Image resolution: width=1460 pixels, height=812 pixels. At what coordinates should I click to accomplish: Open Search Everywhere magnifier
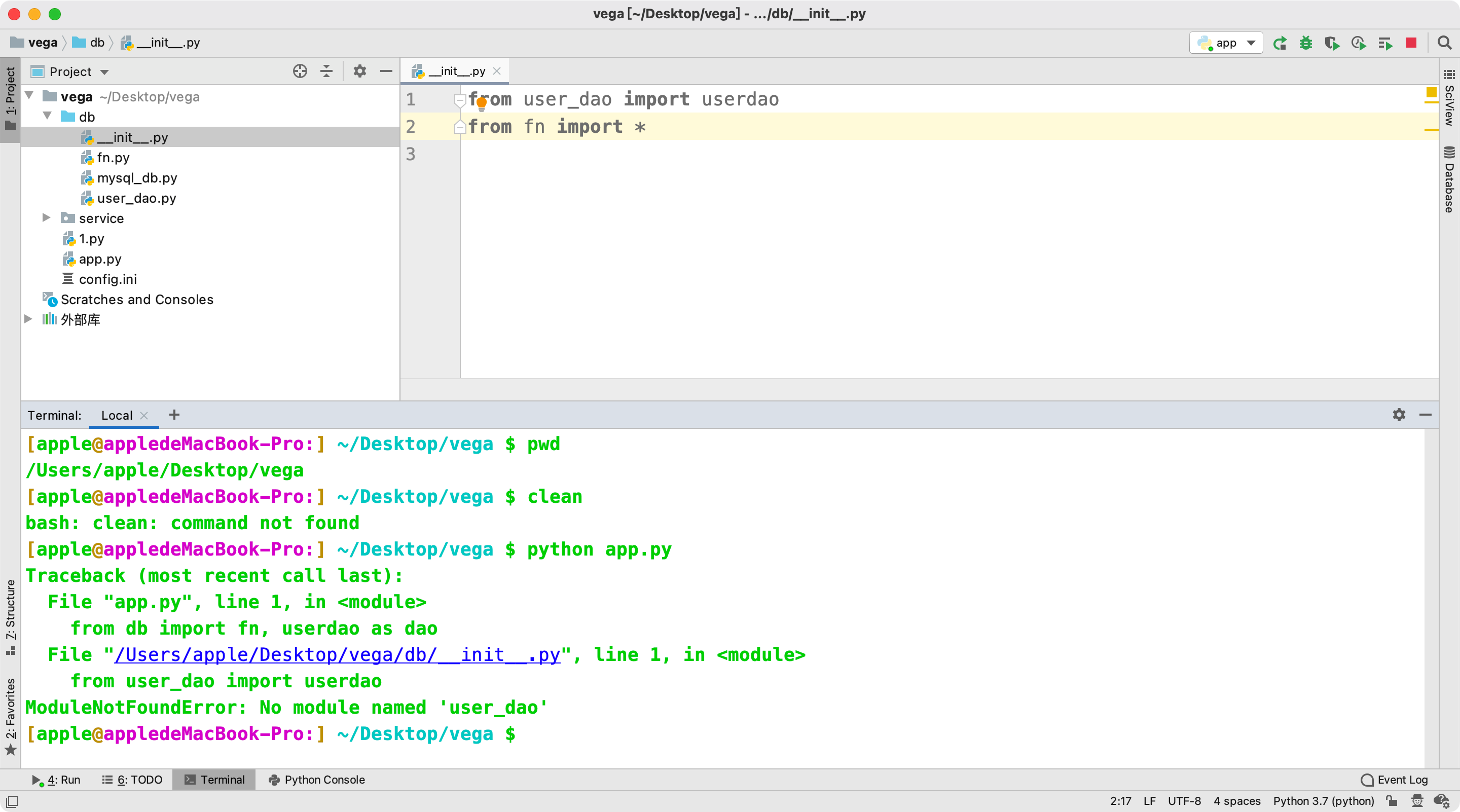tap(1444, 43)
